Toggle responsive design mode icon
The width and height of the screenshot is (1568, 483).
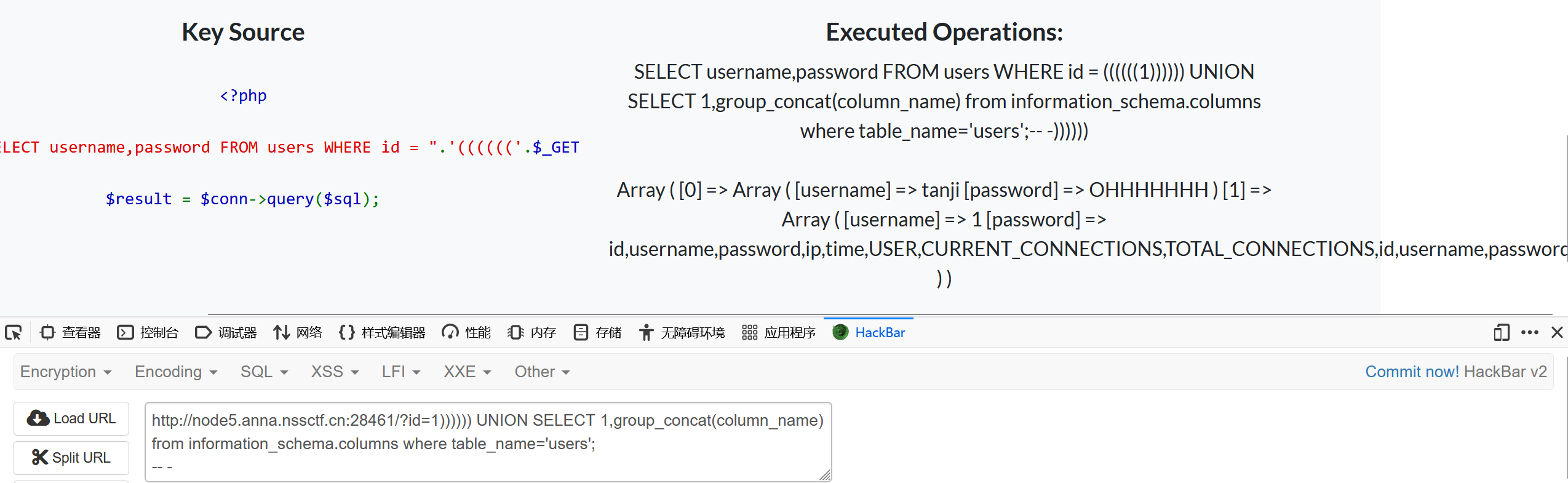coord(1502,333)
